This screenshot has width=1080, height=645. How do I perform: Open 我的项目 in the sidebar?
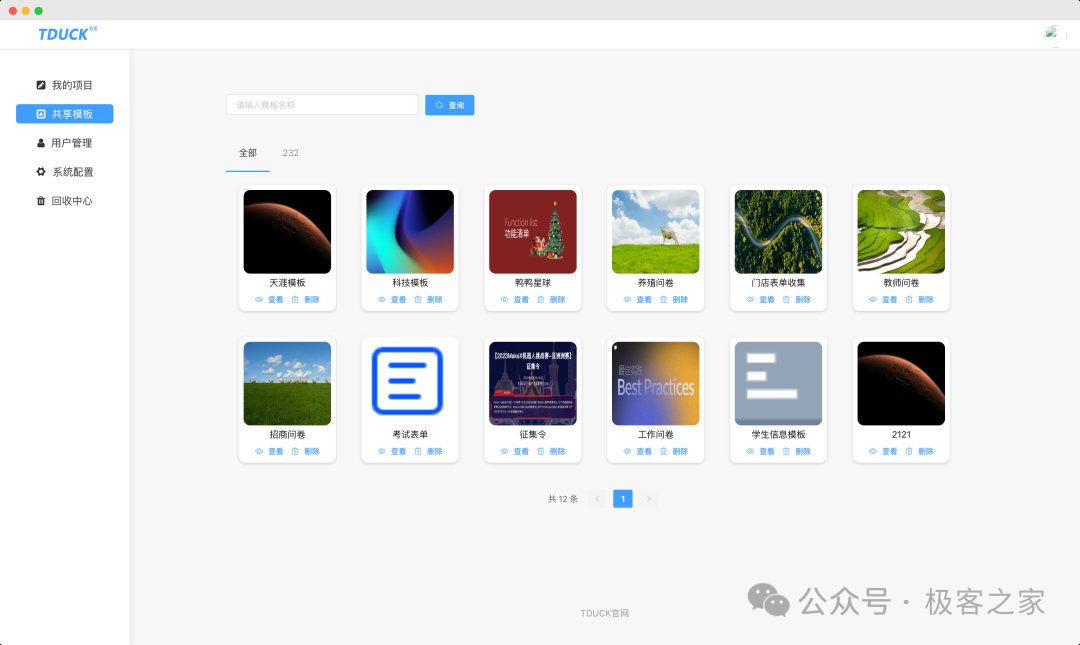click(x=65, y=85)
